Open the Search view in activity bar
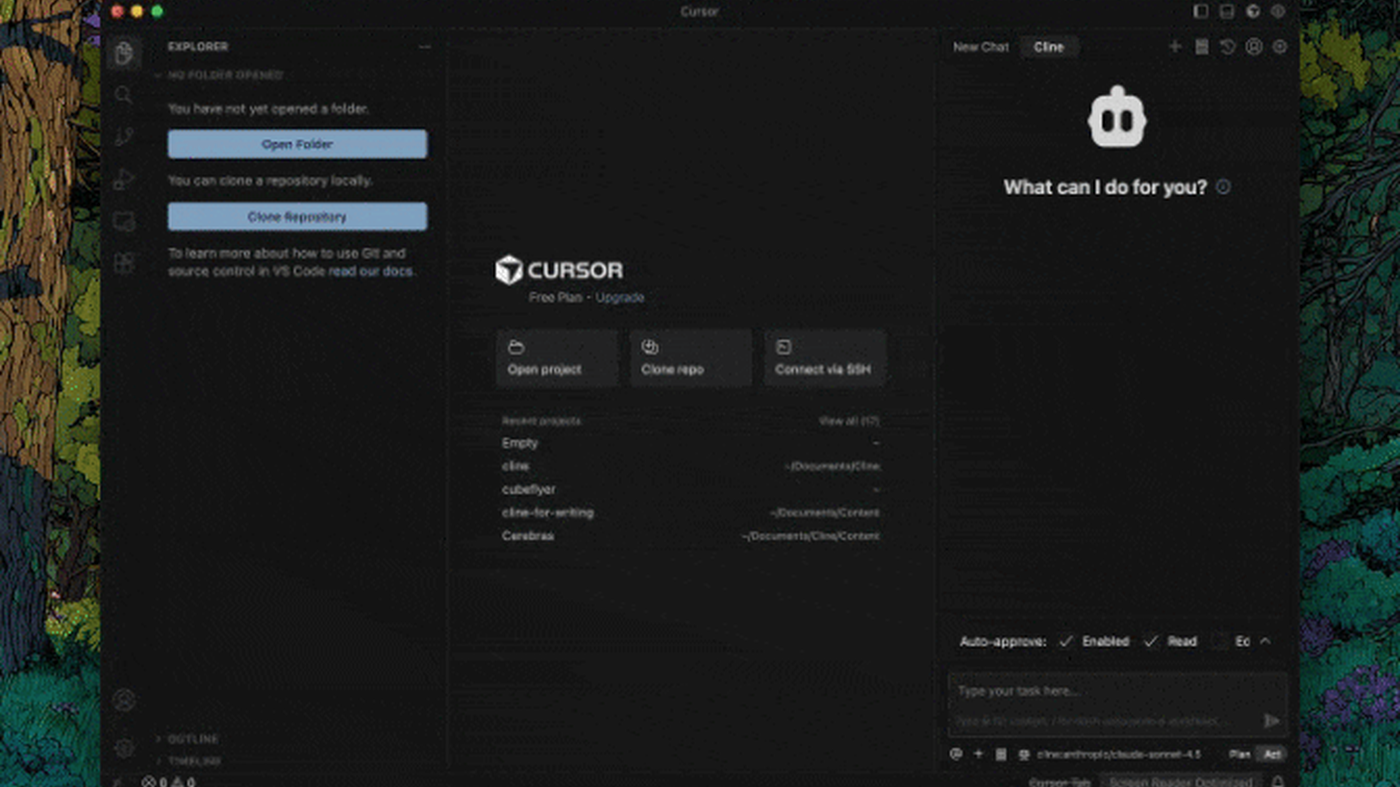This screenshot has height=787, width=1400. 124,95
